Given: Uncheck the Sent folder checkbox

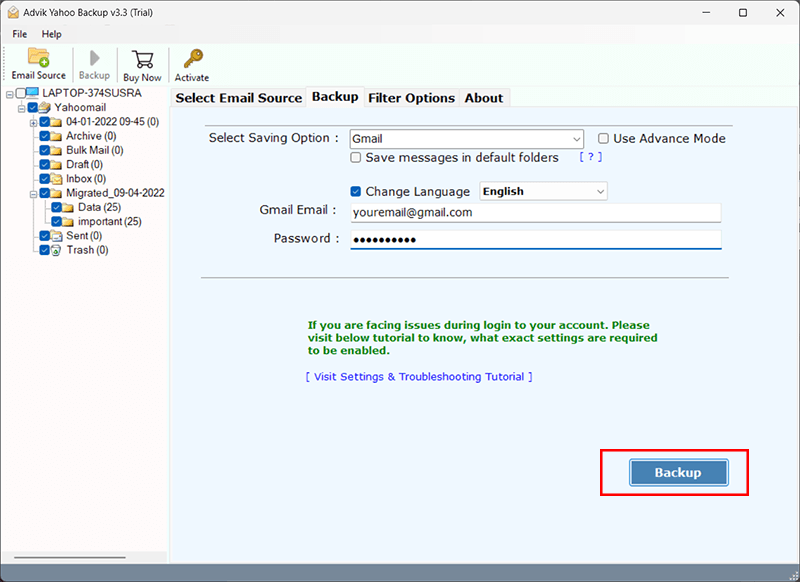Looking at the screenshot, I should tap(44, 236).
